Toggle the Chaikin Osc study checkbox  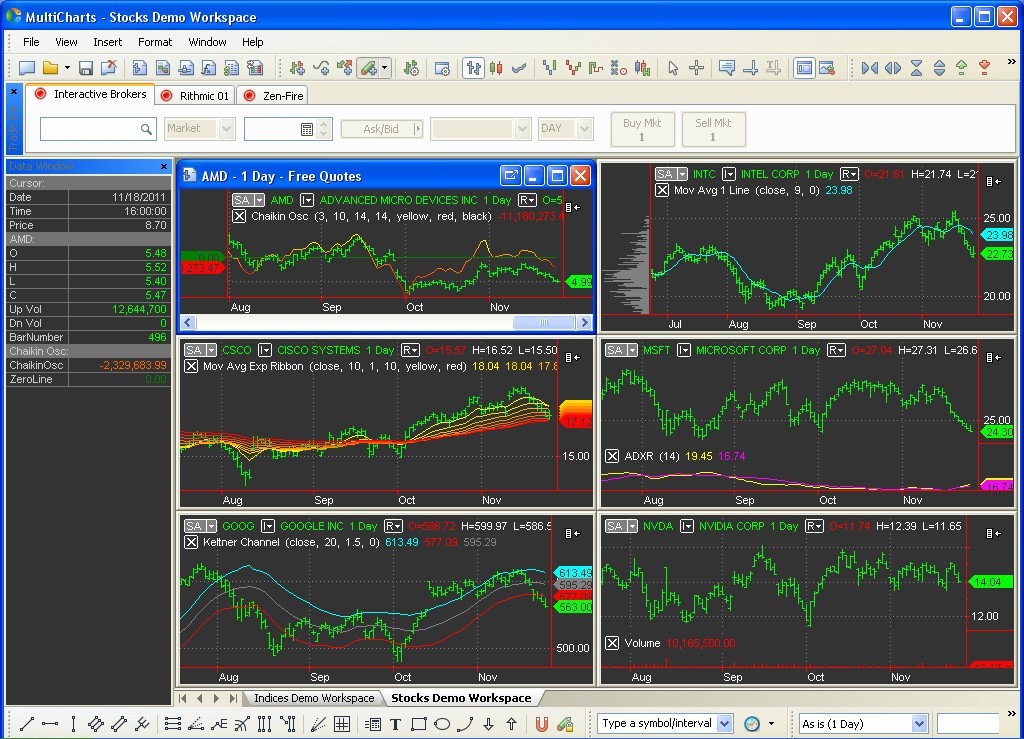[239, 216]
